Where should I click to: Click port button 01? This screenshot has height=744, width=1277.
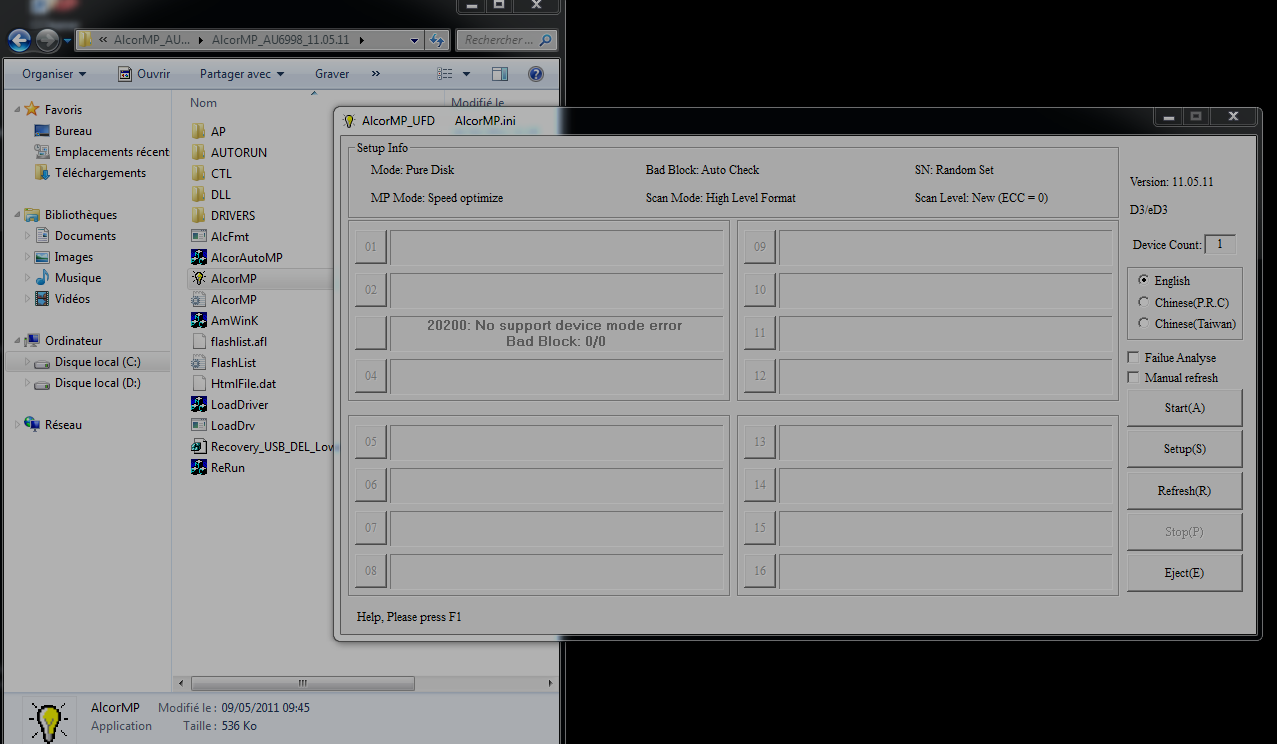click(x=371, y=247)
